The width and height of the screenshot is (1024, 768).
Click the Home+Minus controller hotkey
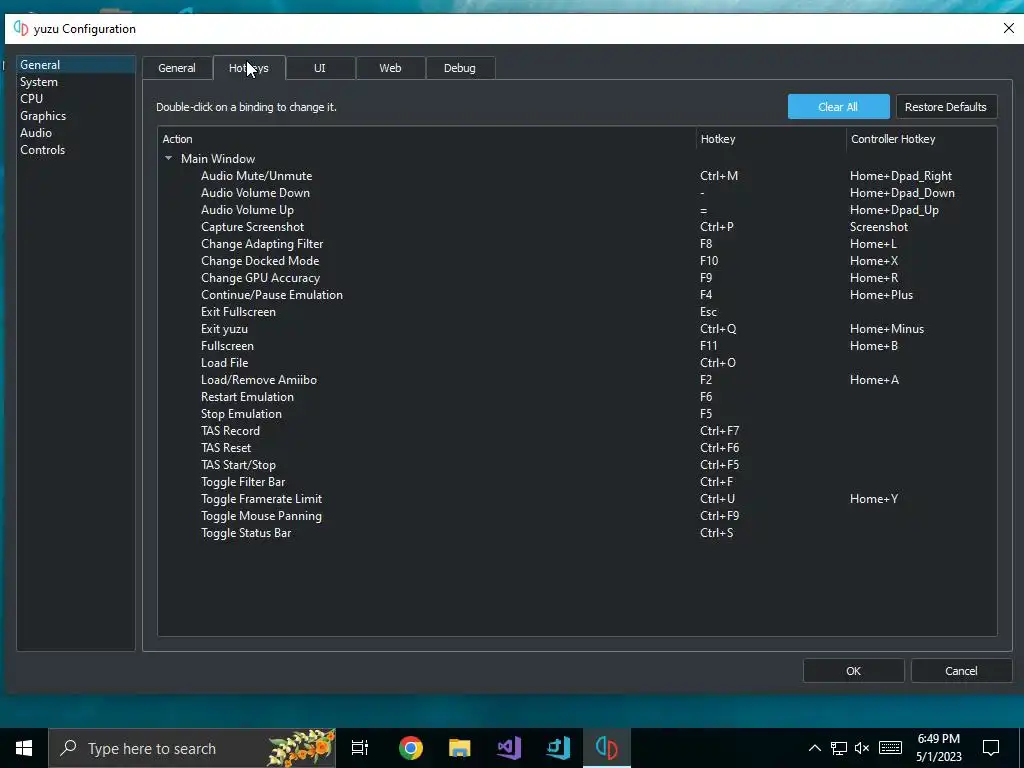point(887,328)
